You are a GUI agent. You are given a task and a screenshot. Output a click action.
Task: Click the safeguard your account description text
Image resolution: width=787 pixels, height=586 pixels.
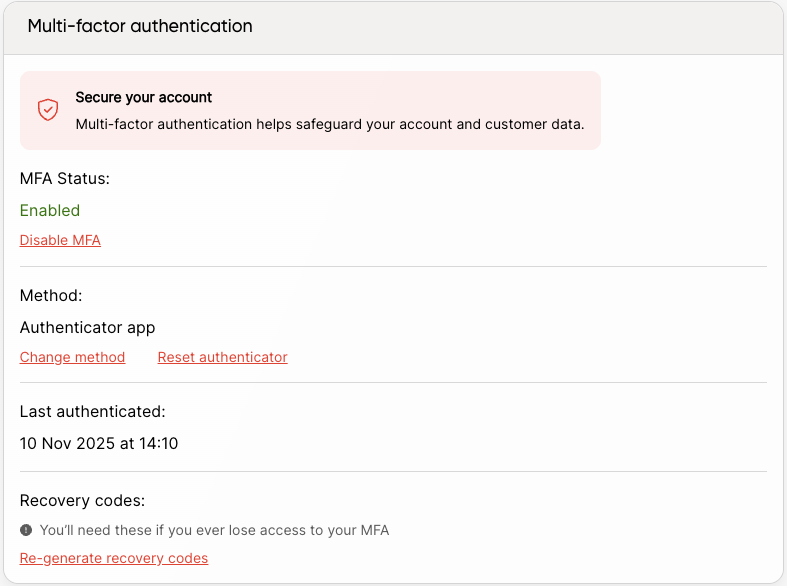[x=330, y=124]
